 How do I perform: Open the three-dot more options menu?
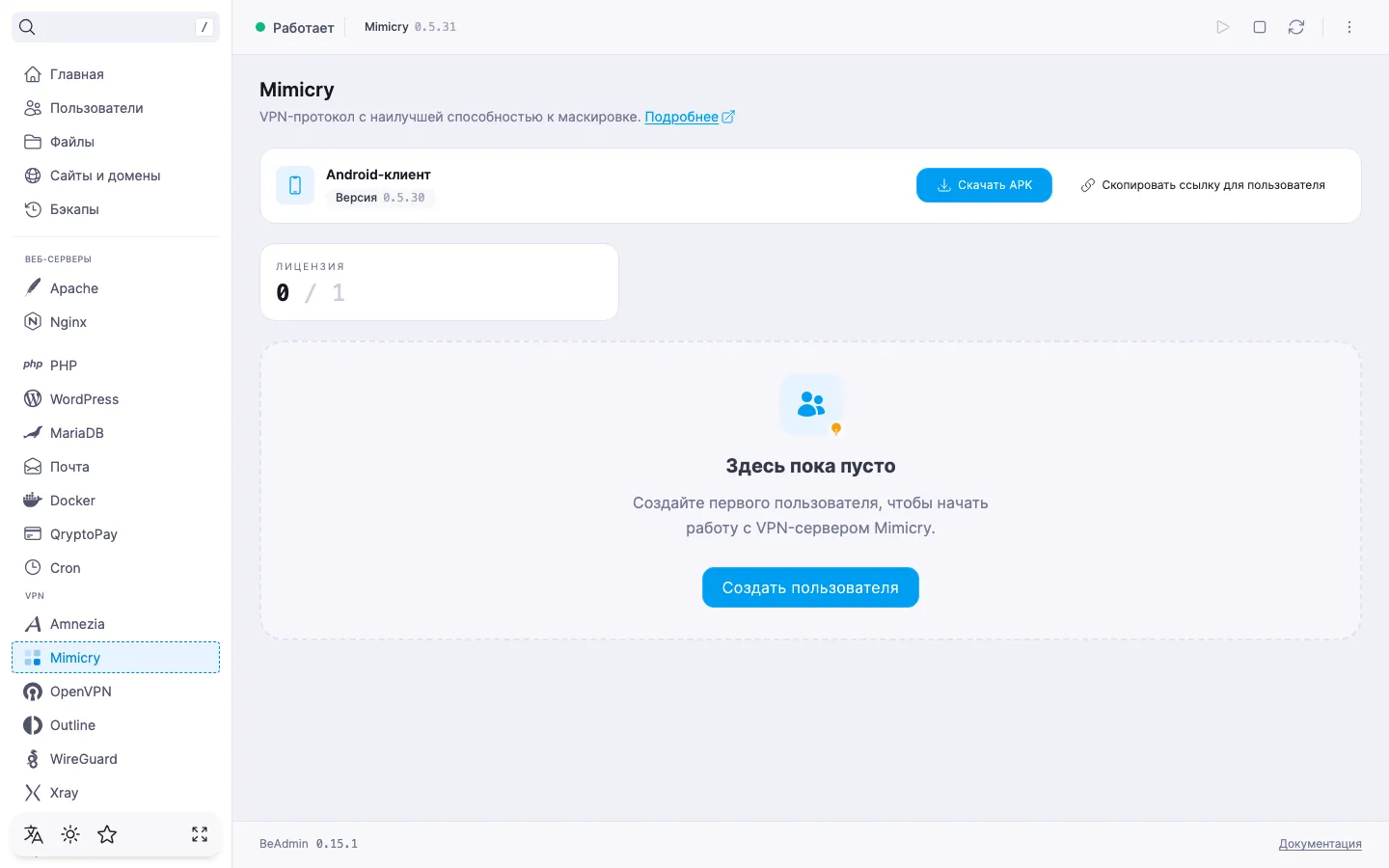[x=1349, y=27]
